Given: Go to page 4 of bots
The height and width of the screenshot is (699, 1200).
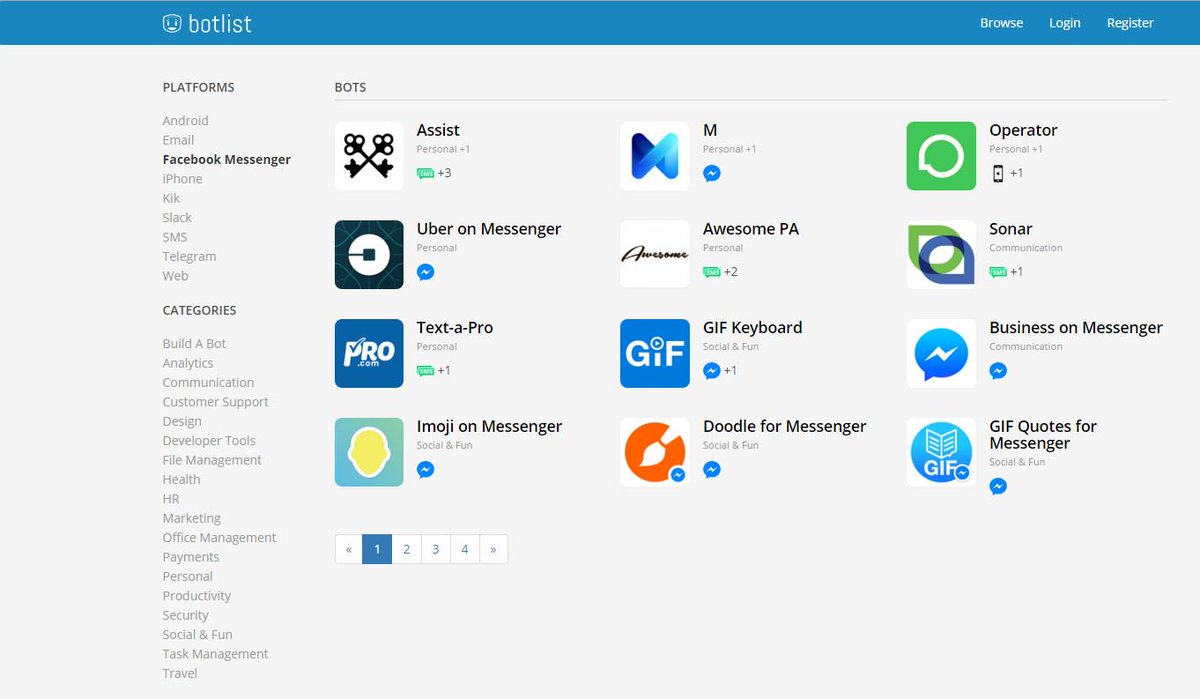Looking at the screenshot, I should [x=465, y=549].
